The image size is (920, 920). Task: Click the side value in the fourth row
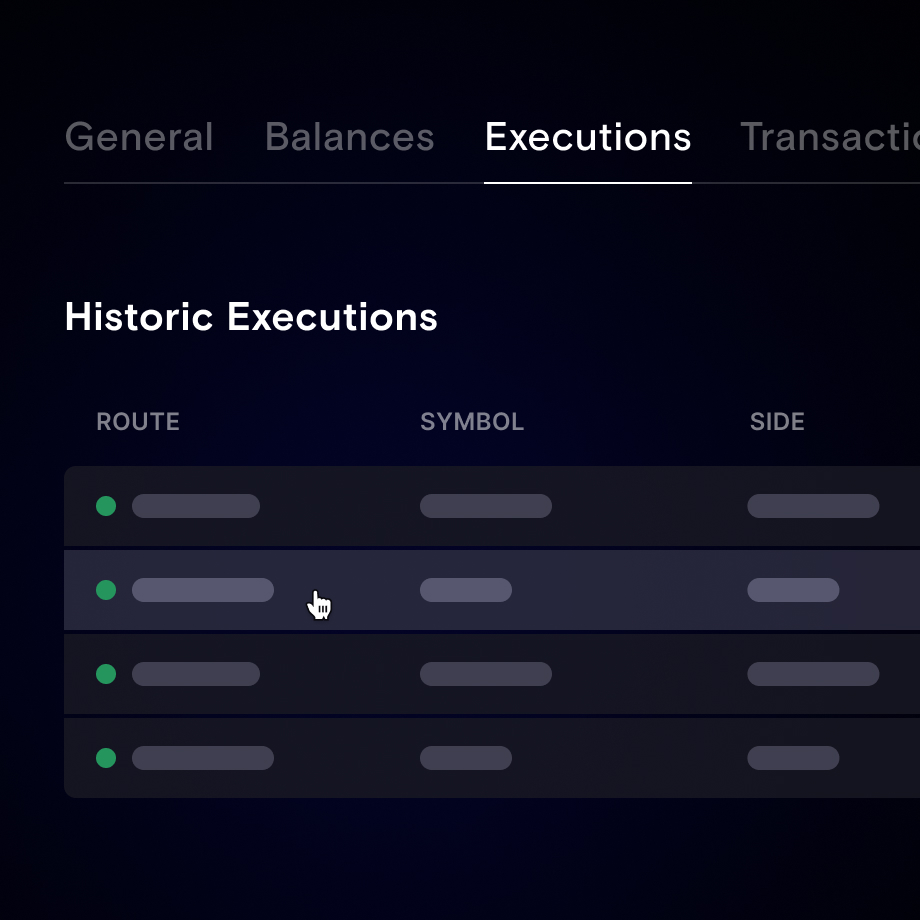pyautogui.click(x=793, y=758)
